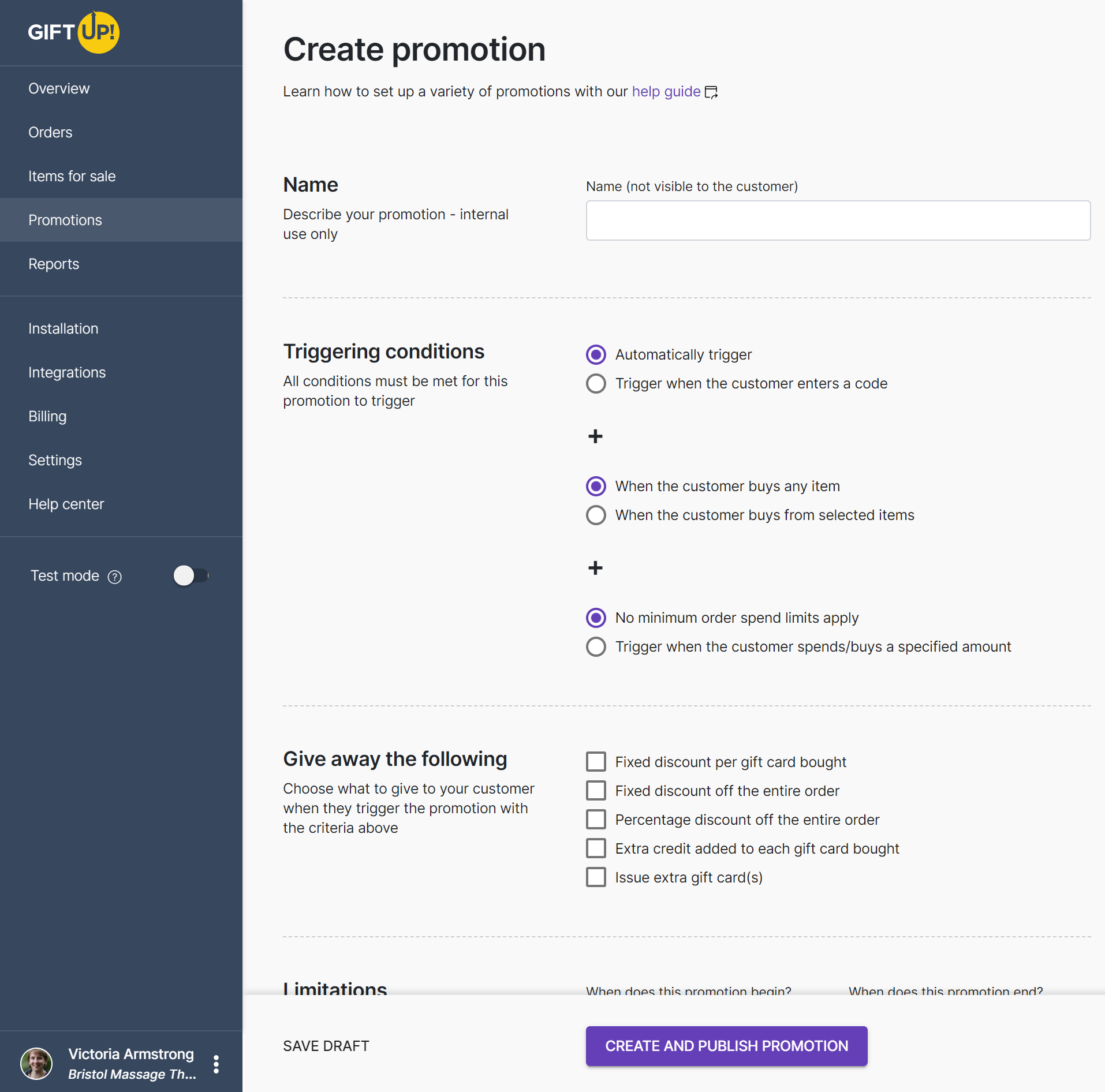
Task: Select When the customer buys from selected items
Action: (x=596, y=515)
